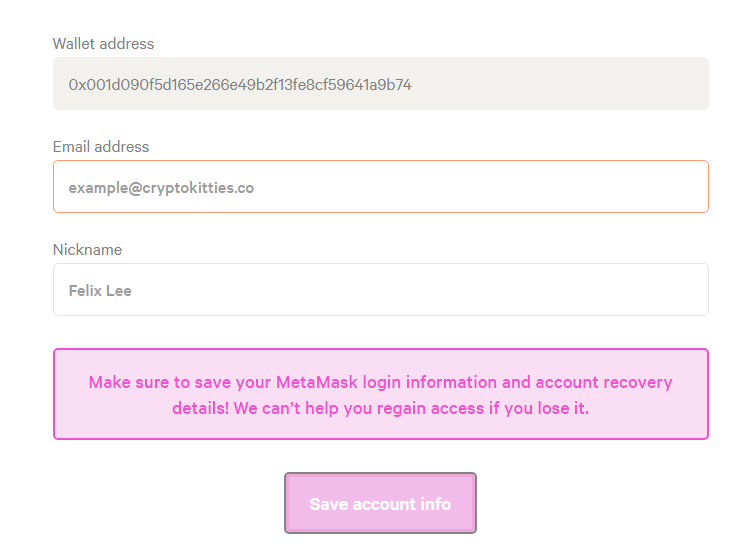Click the Email address label

[101, 147]
